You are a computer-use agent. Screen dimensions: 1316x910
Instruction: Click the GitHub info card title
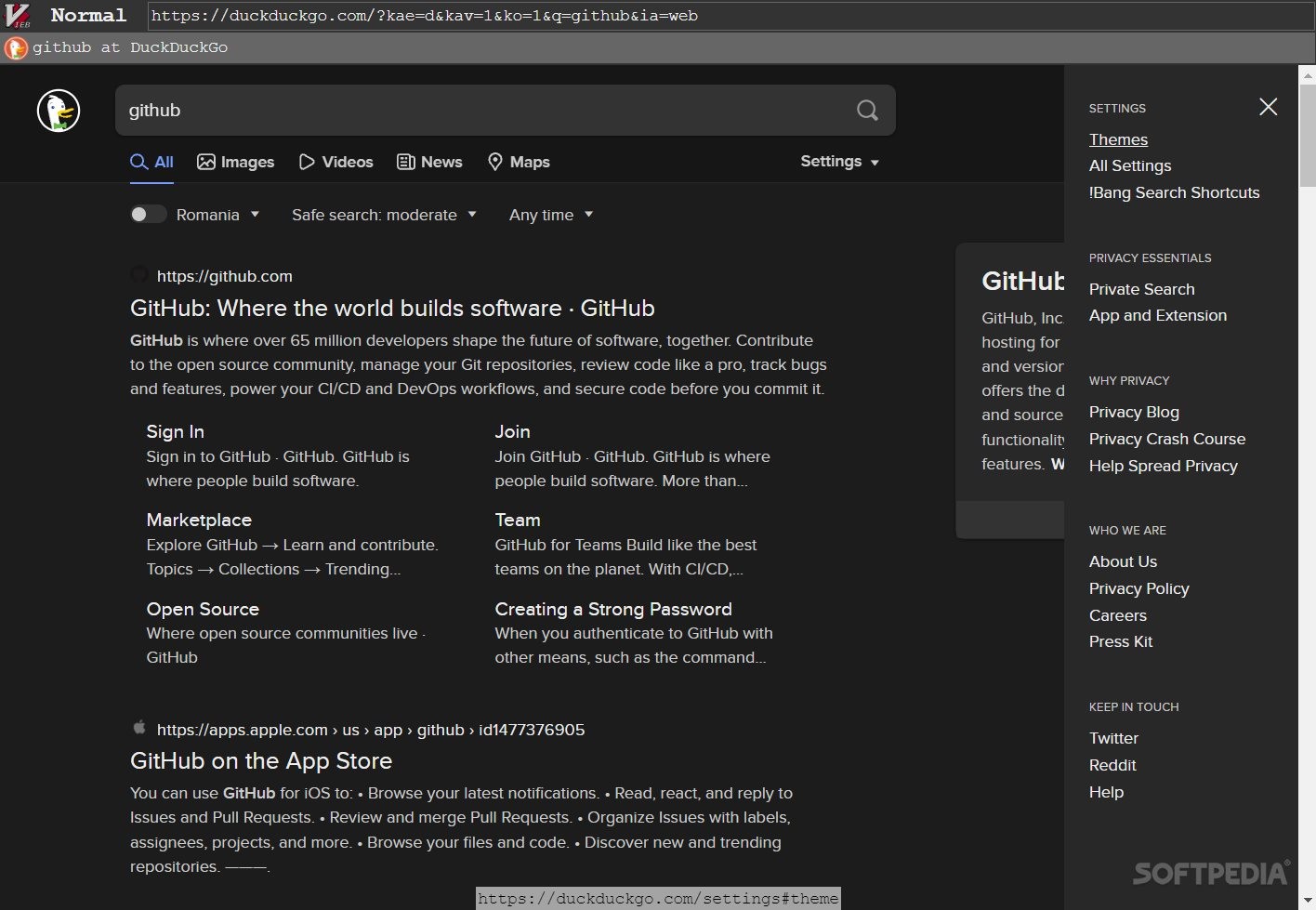click(x=1022, y=281)
